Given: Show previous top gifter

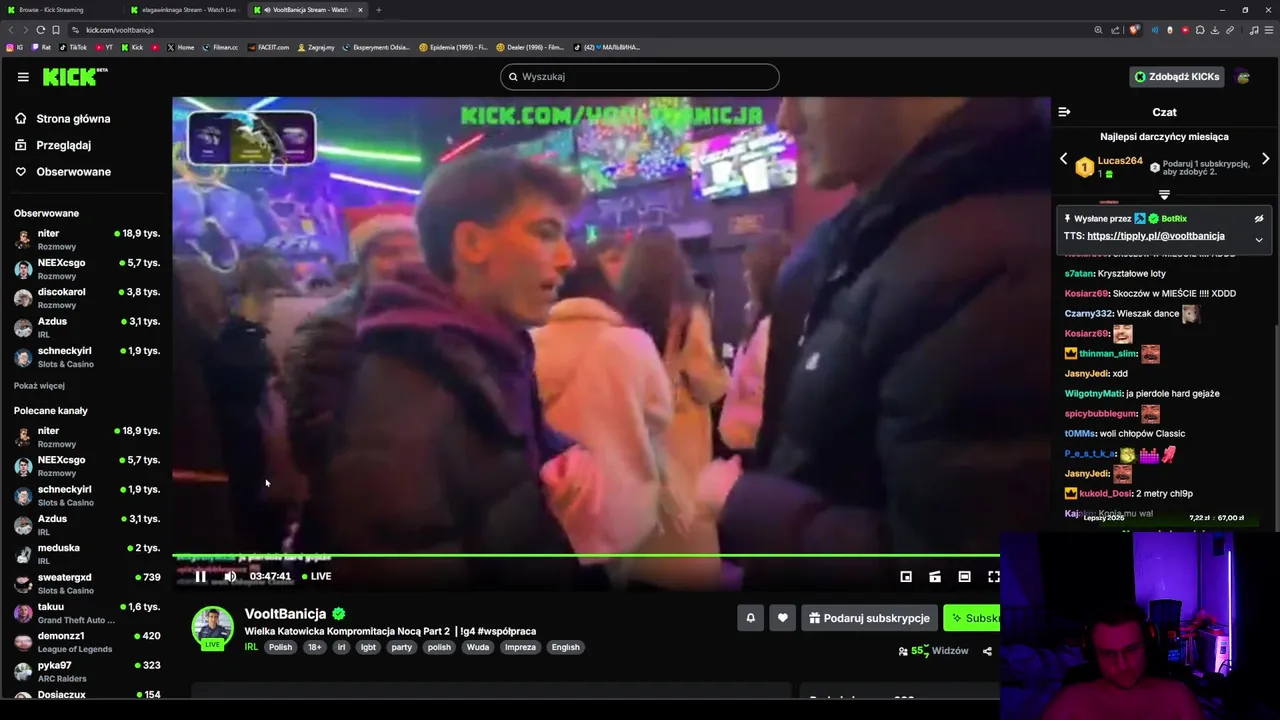Looking at the screenshot, I should click(1063, 159).
